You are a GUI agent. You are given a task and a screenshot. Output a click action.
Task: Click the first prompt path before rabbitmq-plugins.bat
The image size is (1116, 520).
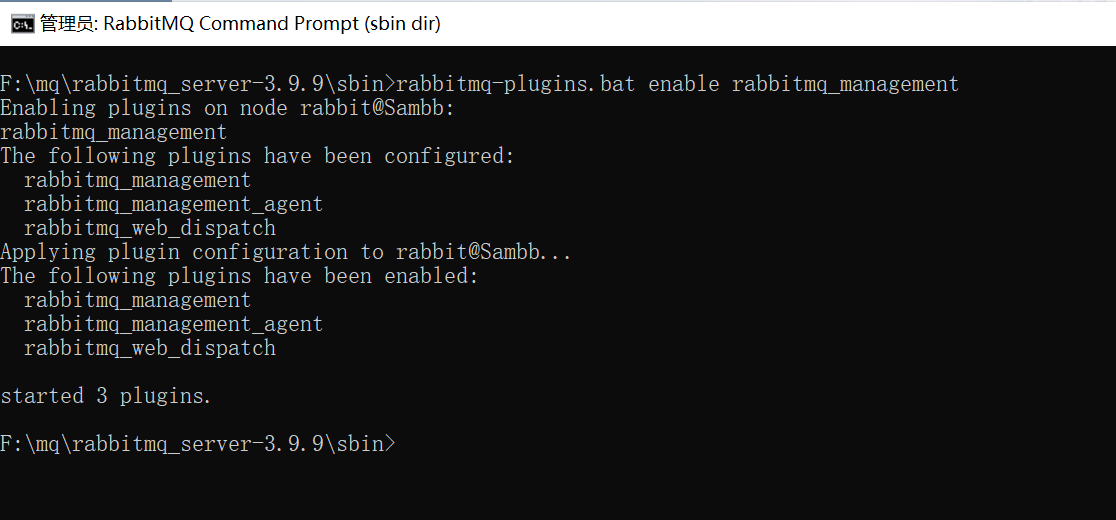click(x=197, y=84)
